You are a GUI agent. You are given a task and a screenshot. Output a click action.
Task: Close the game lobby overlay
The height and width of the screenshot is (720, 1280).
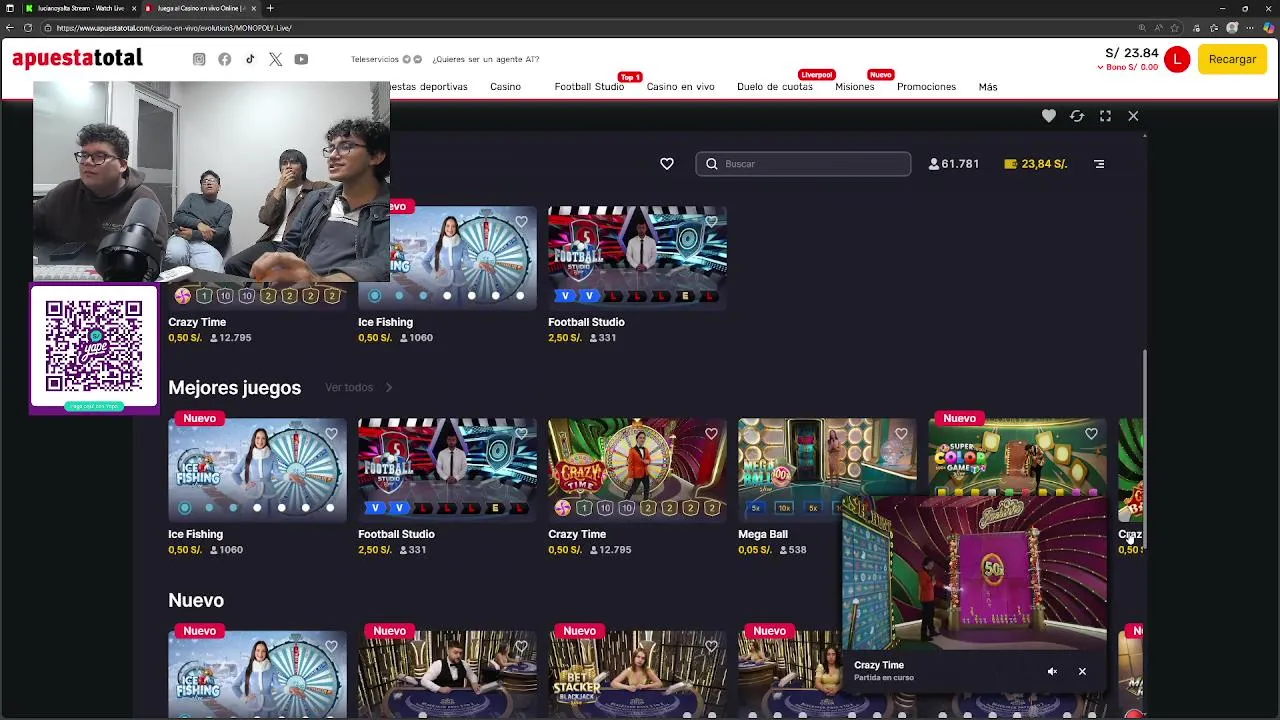(x=1133, y=116)
